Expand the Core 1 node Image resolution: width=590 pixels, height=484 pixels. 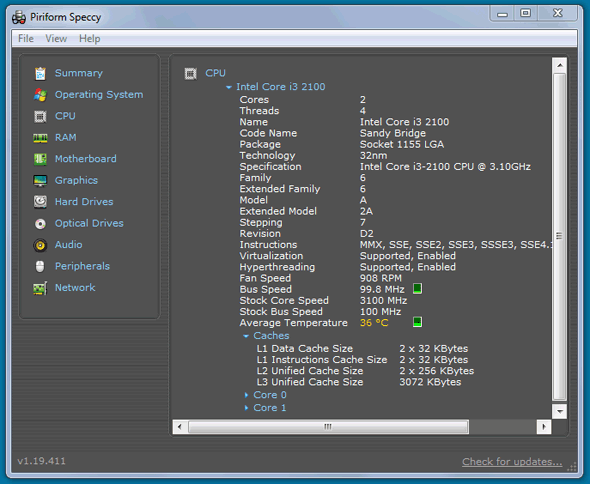[246, 408]
